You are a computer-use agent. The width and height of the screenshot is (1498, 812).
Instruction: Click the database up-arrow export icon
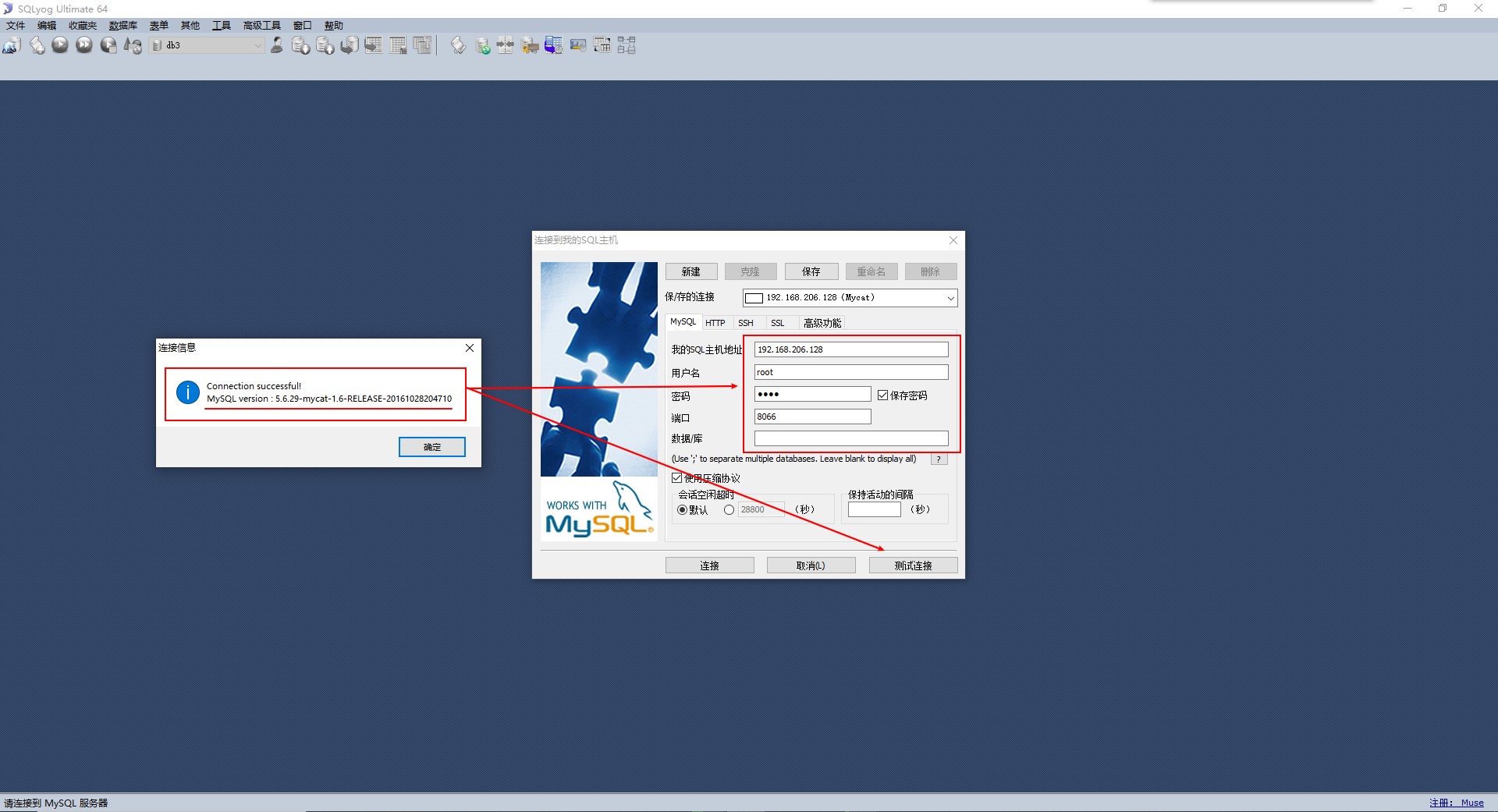pos(325,45)
